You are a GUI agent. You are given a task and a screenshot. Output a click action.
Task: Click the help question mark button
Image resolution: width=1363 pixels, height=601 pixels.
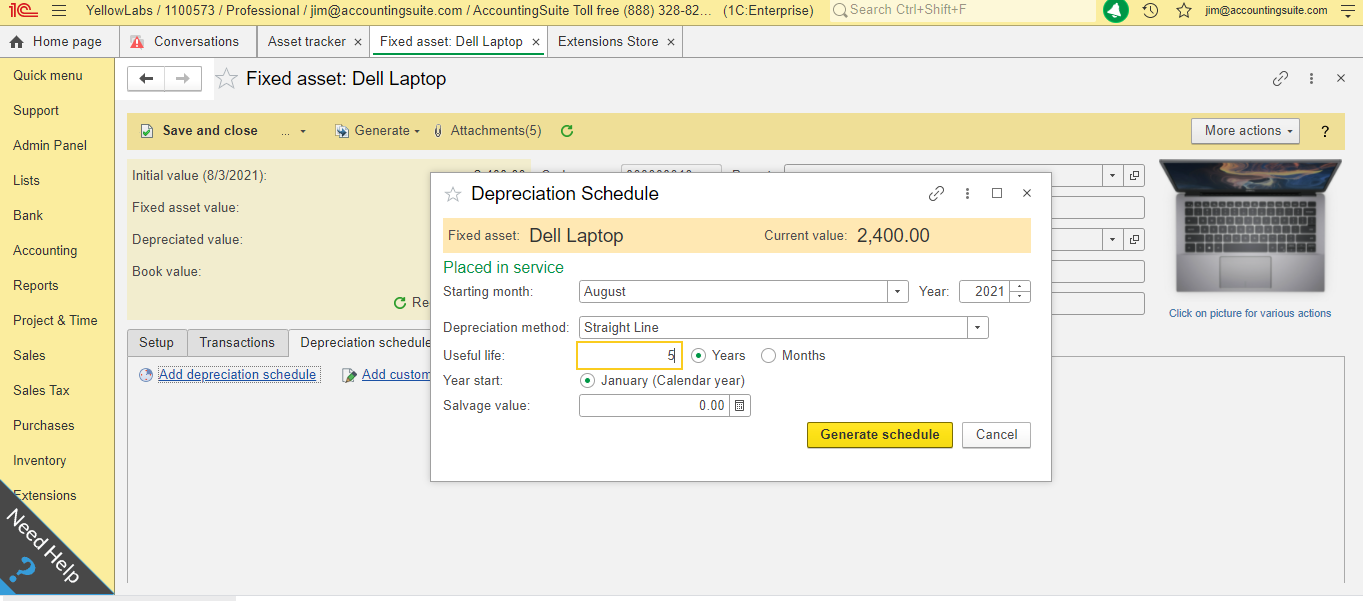1326,132
